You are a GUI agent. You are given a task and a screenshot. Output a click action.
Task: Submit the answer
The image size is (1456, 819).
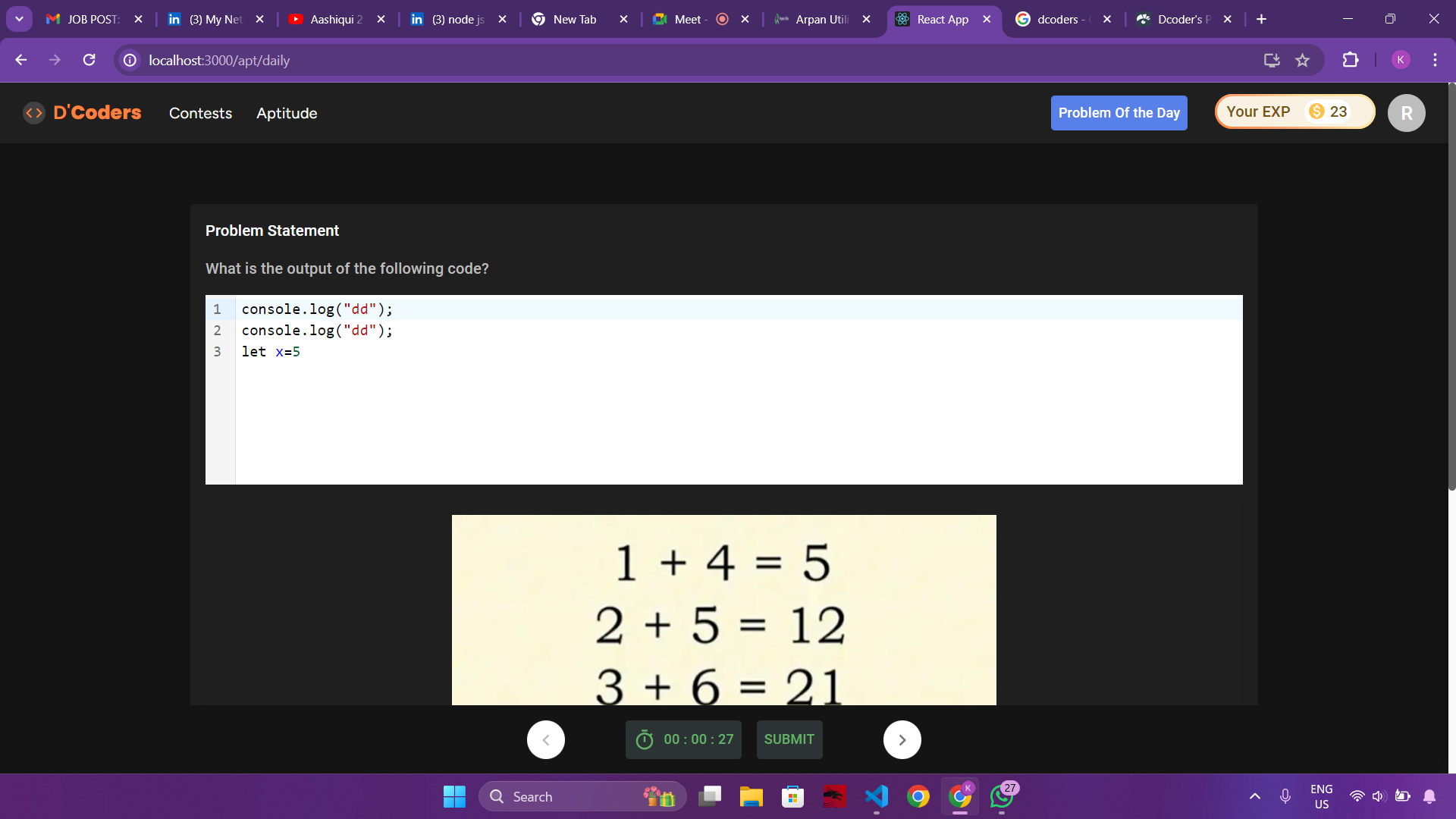(x=789, y=739)
